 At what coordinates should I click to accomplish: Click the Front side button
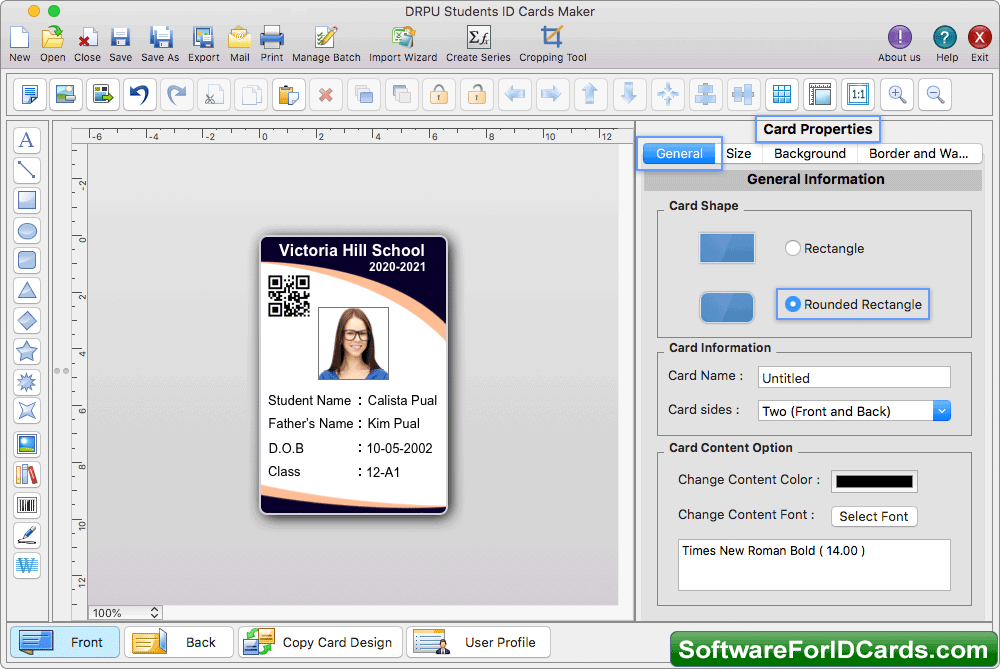click(x=65, y=642)
